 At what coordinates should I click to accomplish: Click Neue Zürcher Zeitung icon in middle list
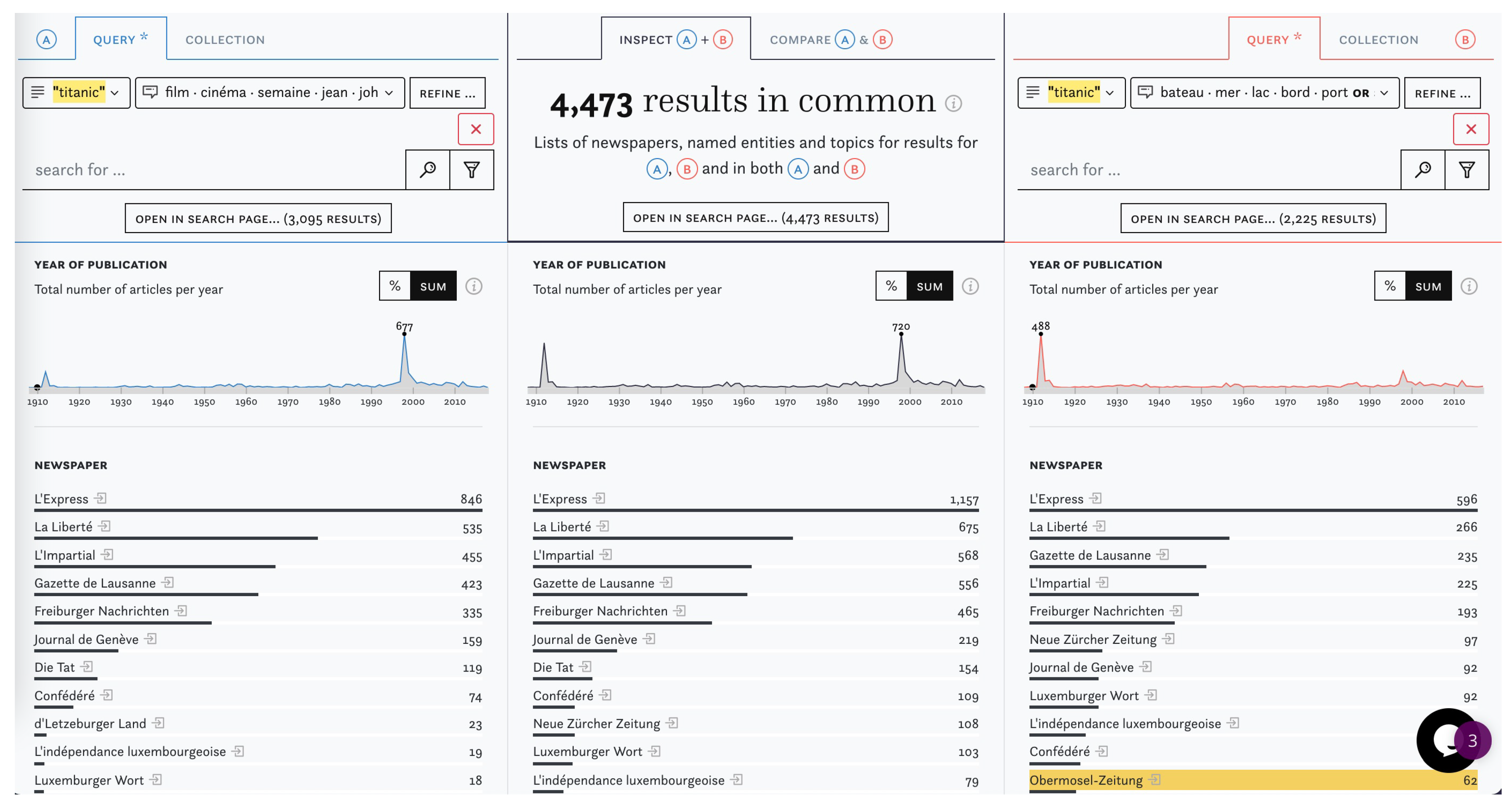[673, 723]
